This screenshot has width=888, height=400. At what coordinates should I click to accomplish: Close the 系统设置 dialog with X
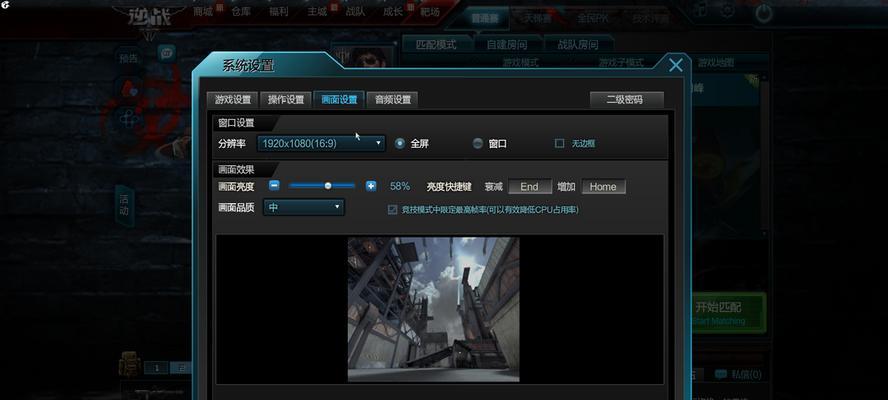[676, 65]
